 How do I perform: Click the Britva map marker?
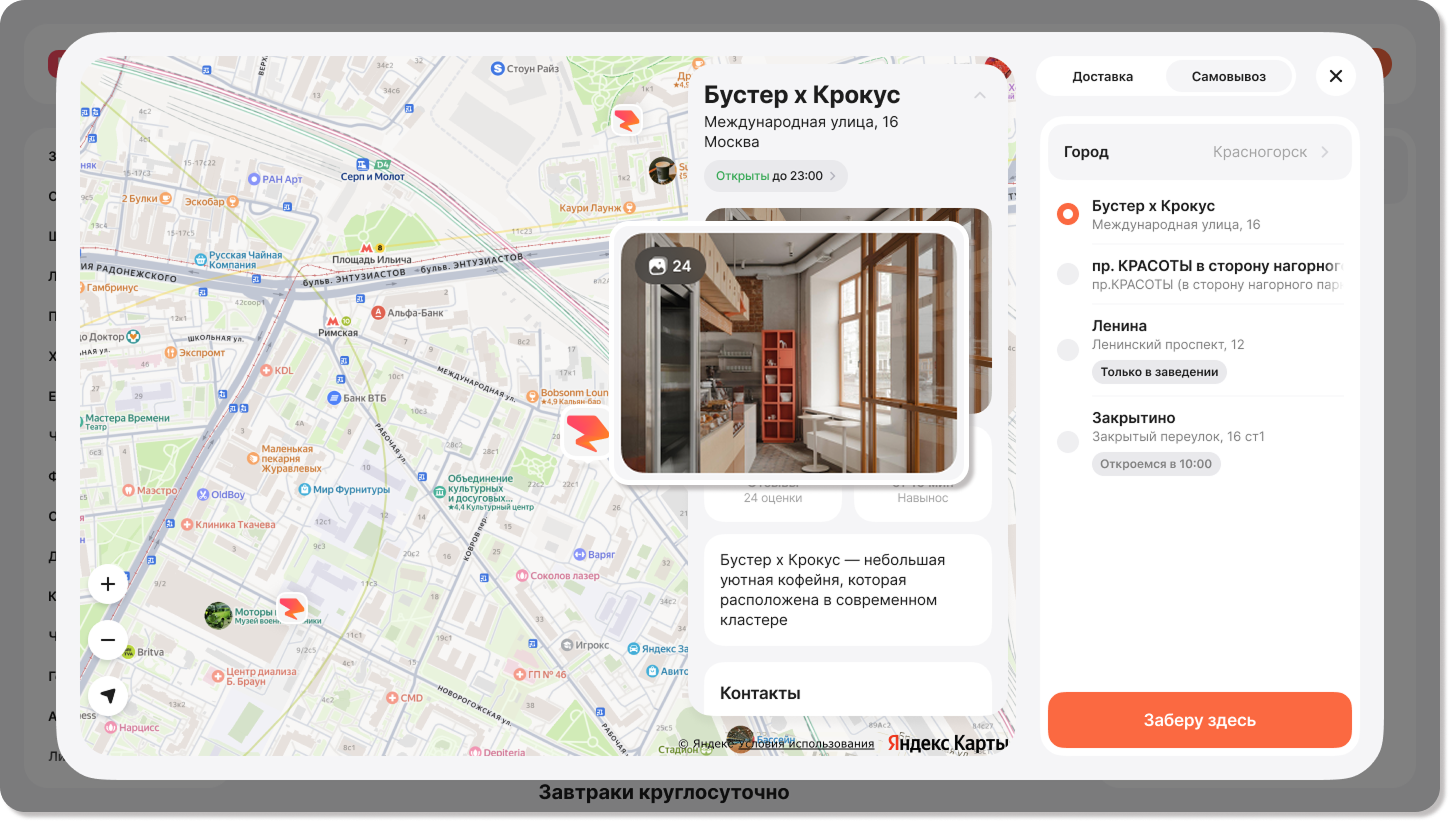(x=128, y=652)
